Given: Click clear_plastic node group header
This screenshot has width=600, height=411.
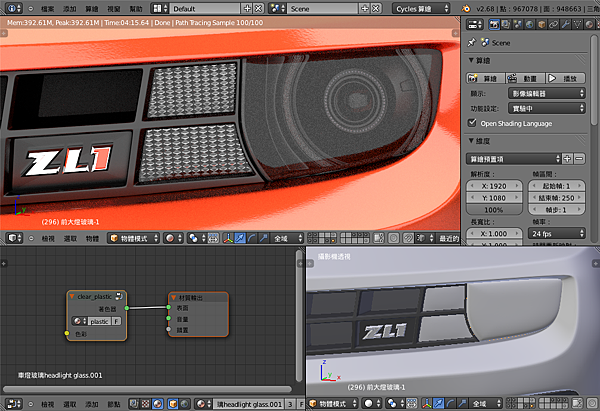Looking at the screenshot, I should (96, 296).
